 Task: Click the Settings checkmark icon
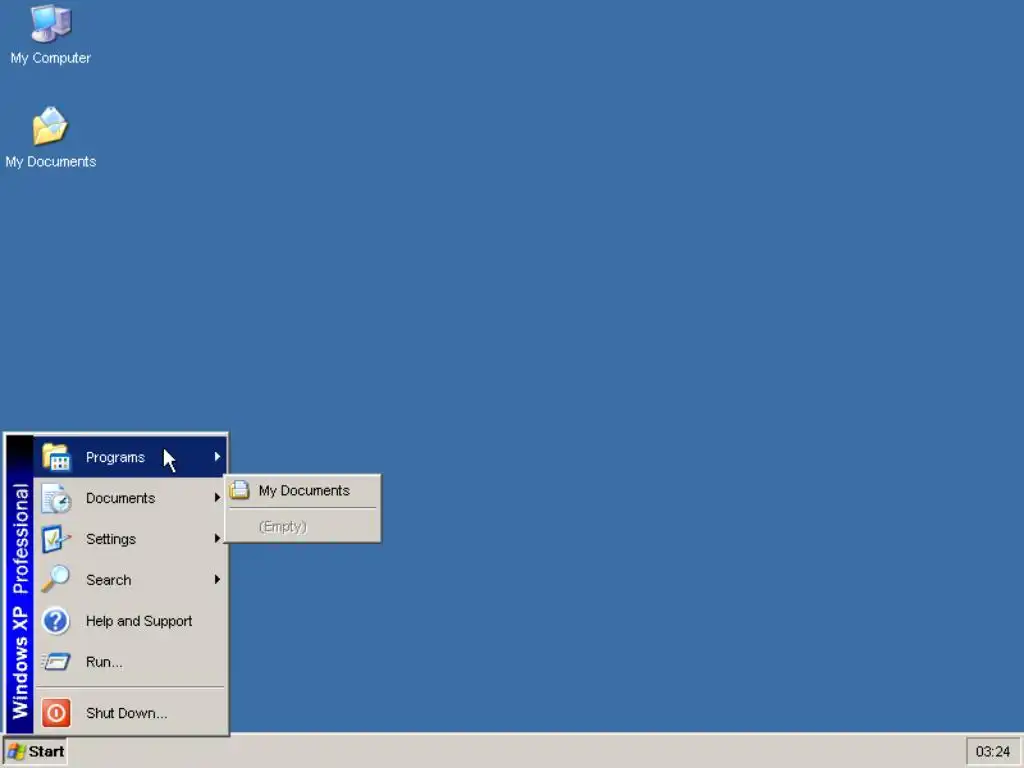(56, 539)
